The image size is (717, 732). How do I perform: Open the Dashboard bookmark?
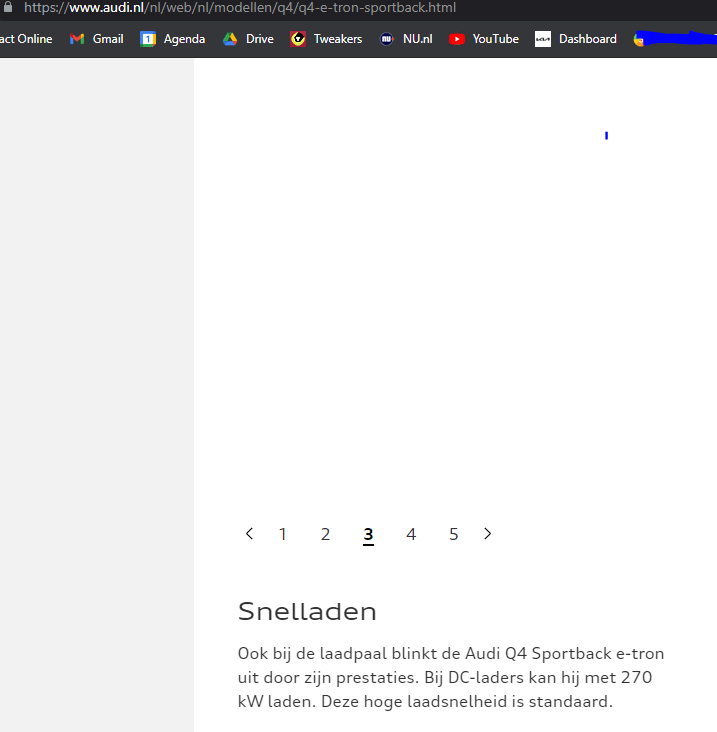[576, 39]
